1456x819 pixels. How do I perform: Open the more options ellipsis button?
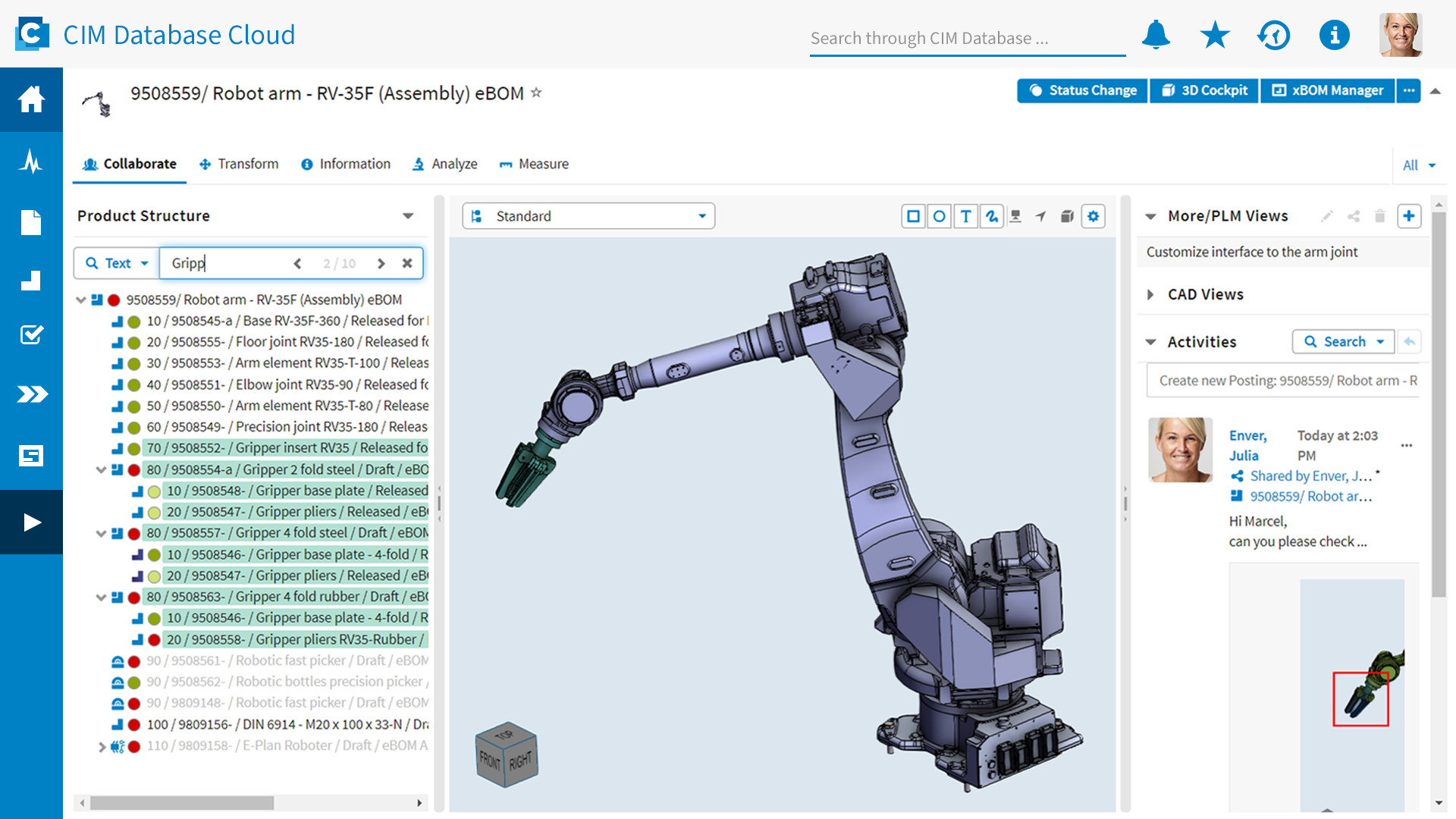coord(1409,90)
